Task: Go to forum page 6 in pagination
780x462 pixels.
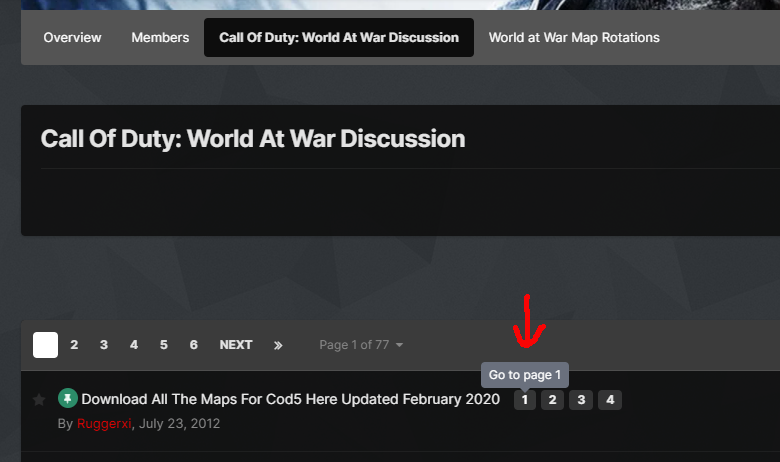Action: click(194, 345)
